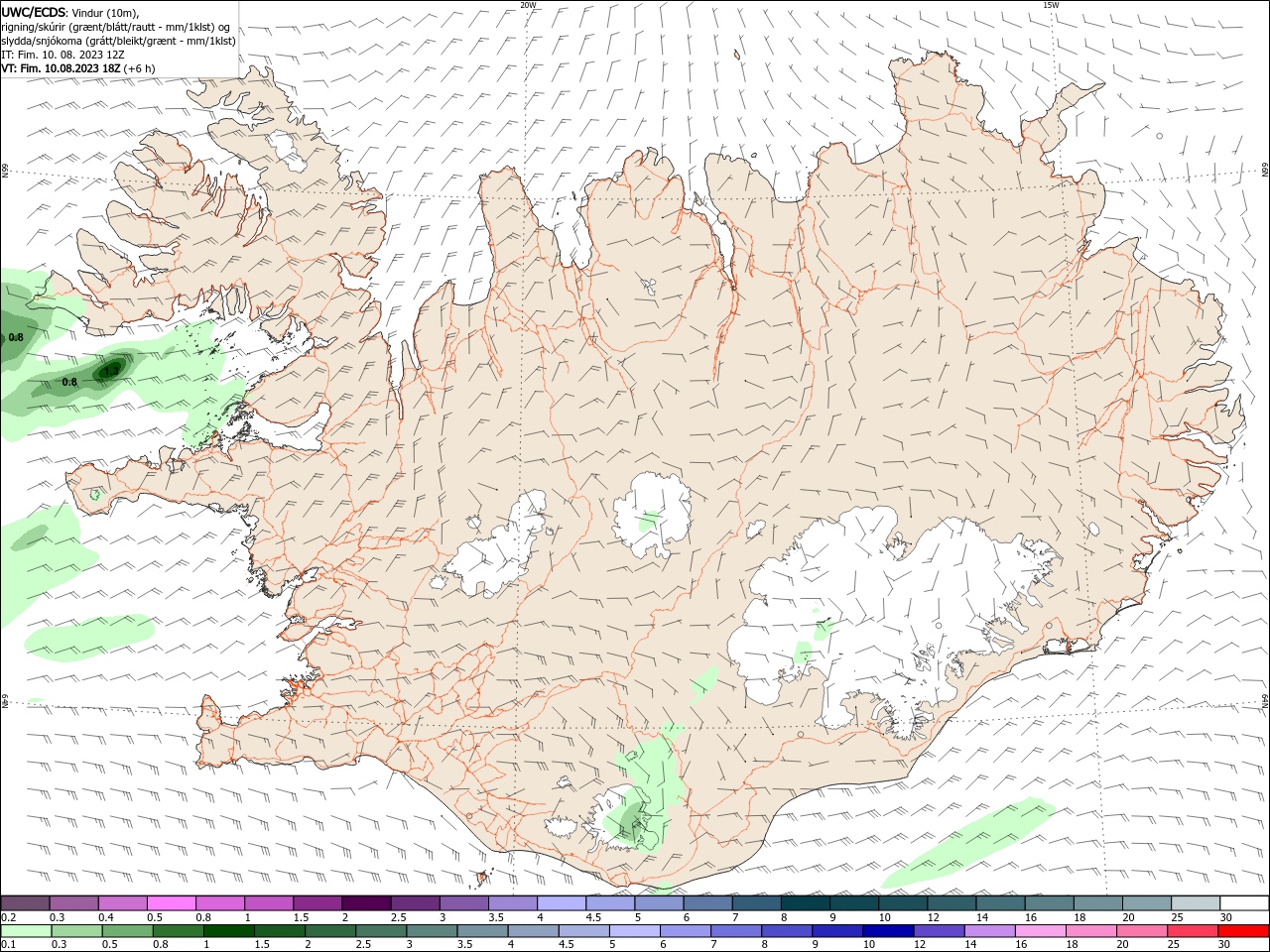Click the bright pink 0.5–0.8 snow legend swatch

[x=172, y=902]
